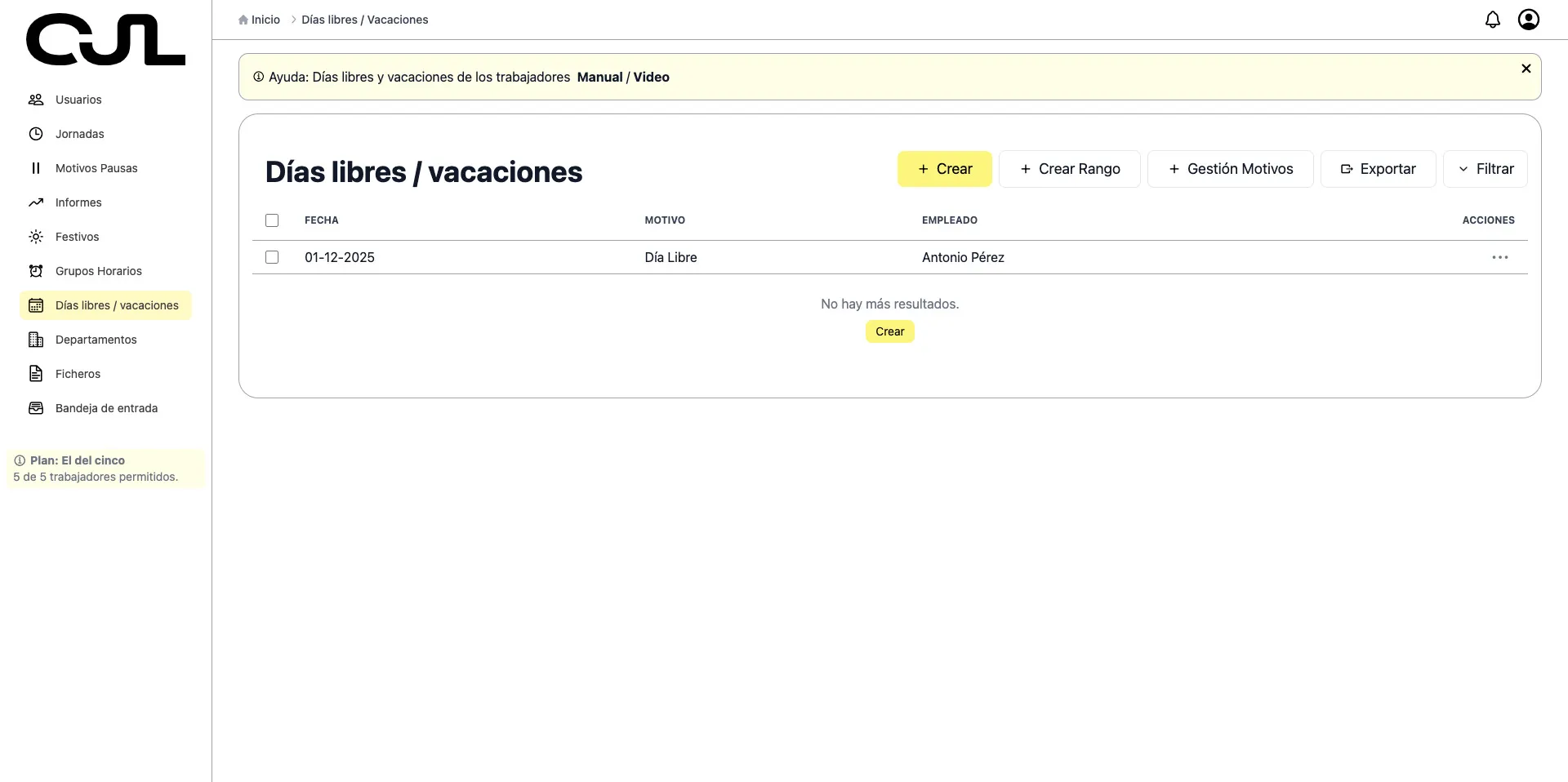Click the yellow Crear button
1568x782 pixels.
(x=945, y=169)
